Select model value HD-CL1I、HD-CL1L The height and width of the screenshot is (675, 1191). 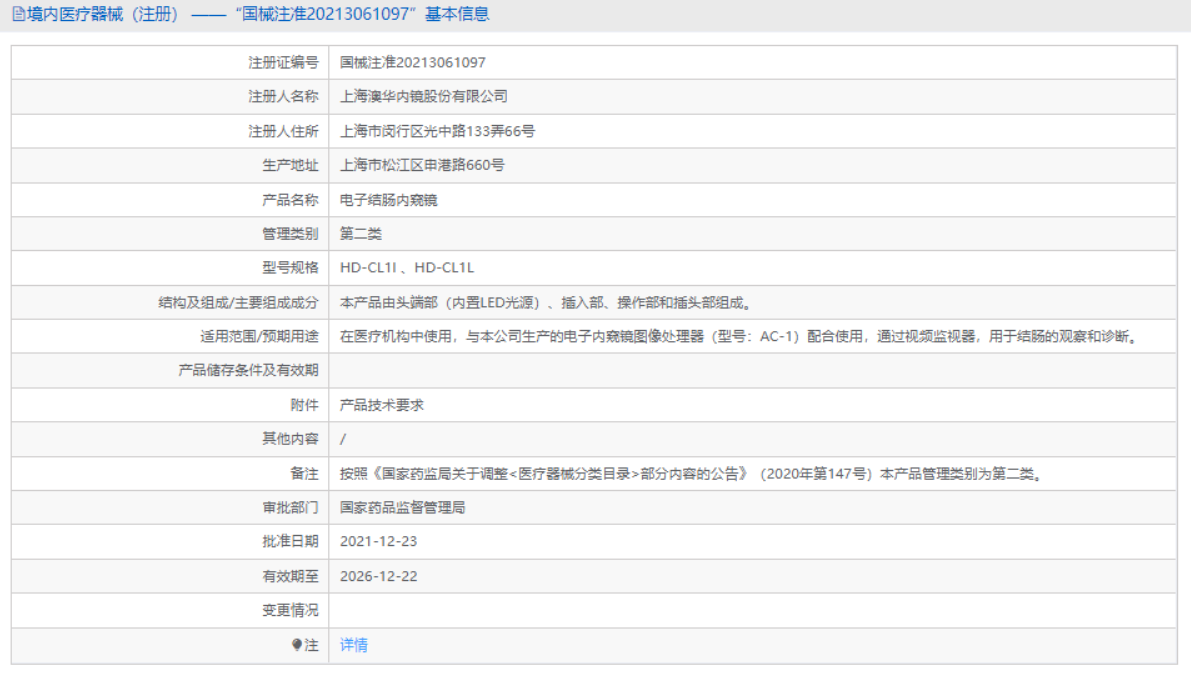406,267
